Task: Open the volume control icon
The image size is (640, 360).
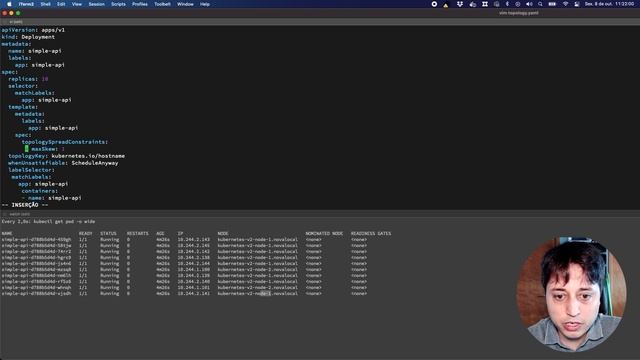Action: pos(529,4)
